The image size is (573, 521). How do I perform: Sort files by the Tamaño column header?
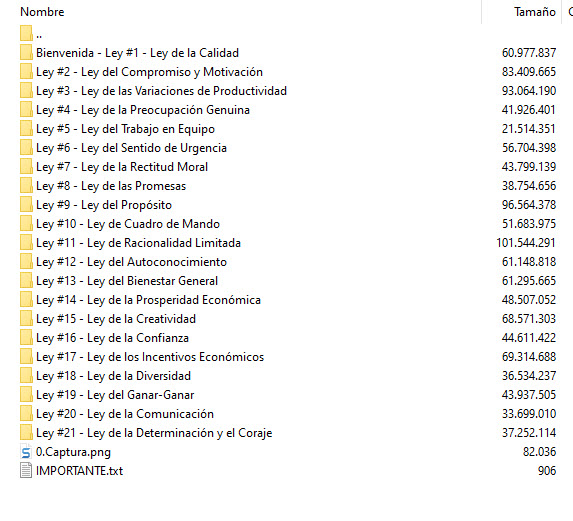click(x=535, y=12)
